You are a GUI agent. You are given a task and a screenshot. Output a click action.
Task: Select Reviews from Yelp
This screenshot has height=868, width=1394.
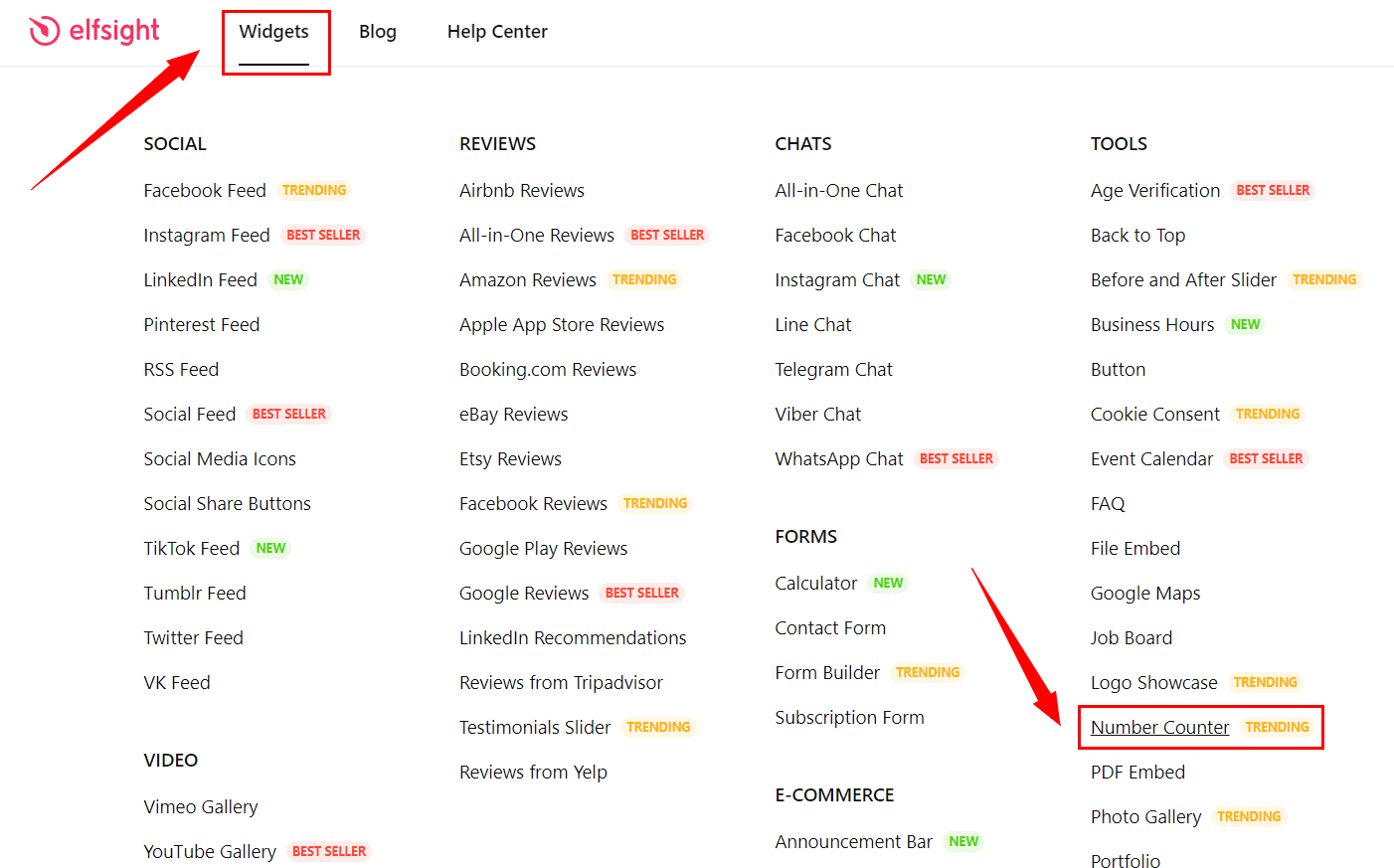click(533, 772)
